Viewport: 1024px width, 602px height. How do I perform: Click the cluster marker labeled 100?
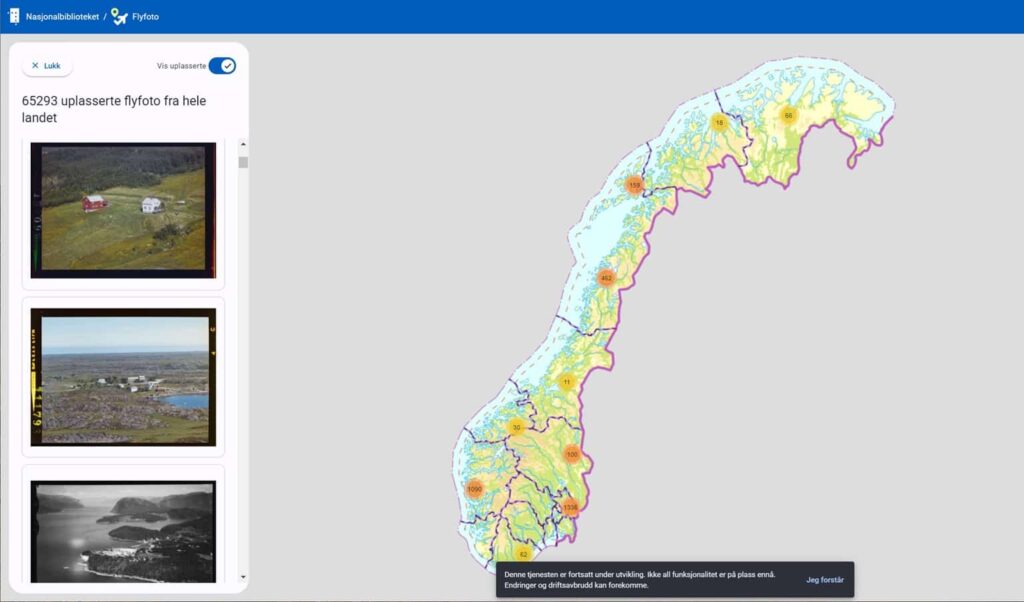point(572,454)
